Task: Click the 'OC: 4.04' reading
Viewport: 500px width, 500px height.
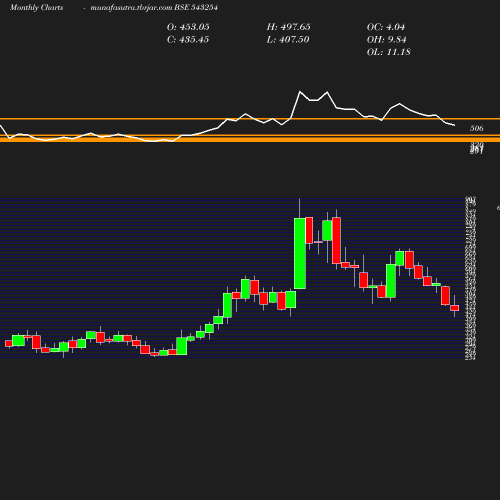Action: tap(386, 27)
